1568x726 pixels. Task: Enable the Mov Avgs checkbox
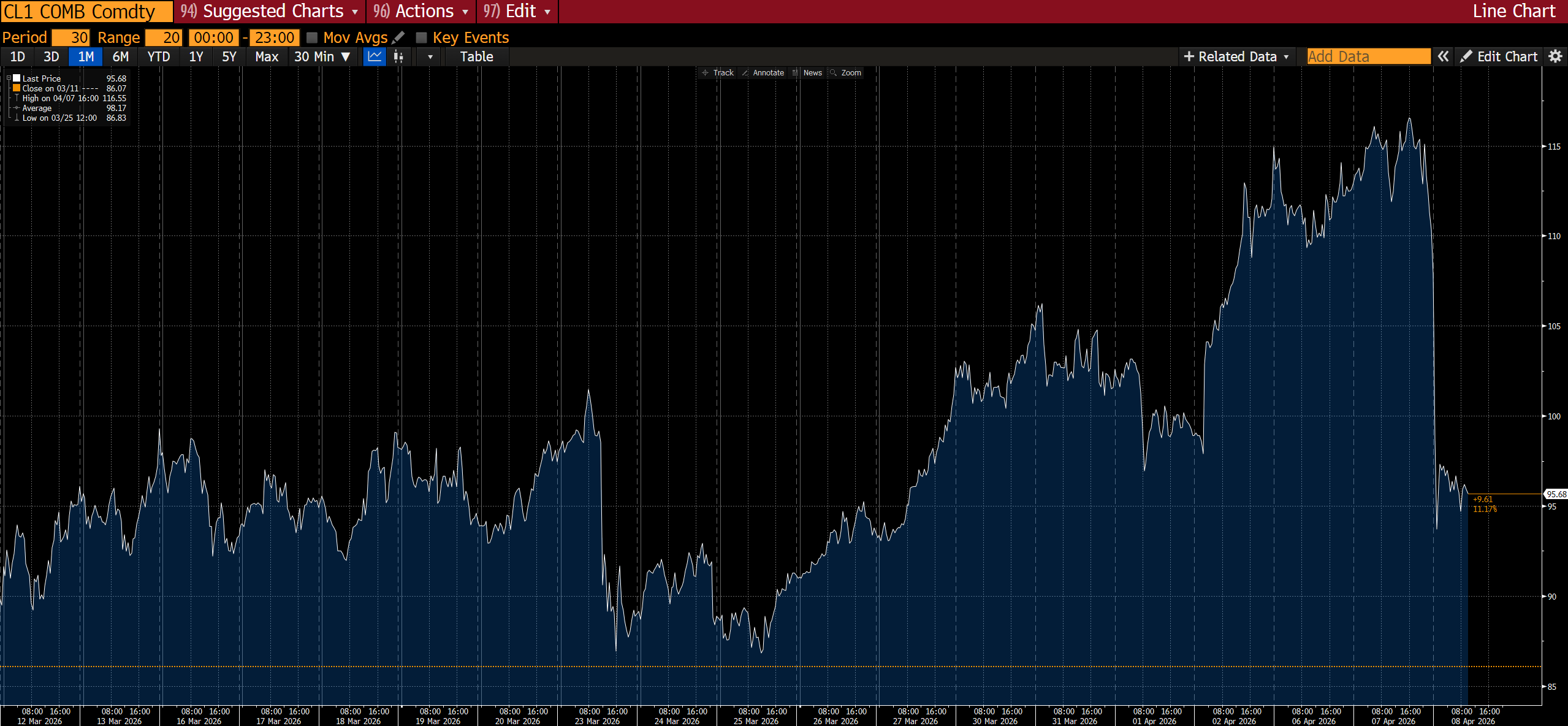point(313,37)
